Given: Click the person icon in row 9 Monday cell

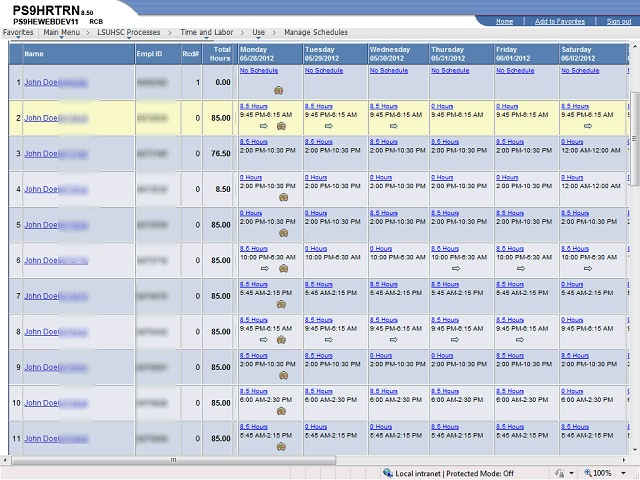Looking at the screenshot, I should click(283, 376).
